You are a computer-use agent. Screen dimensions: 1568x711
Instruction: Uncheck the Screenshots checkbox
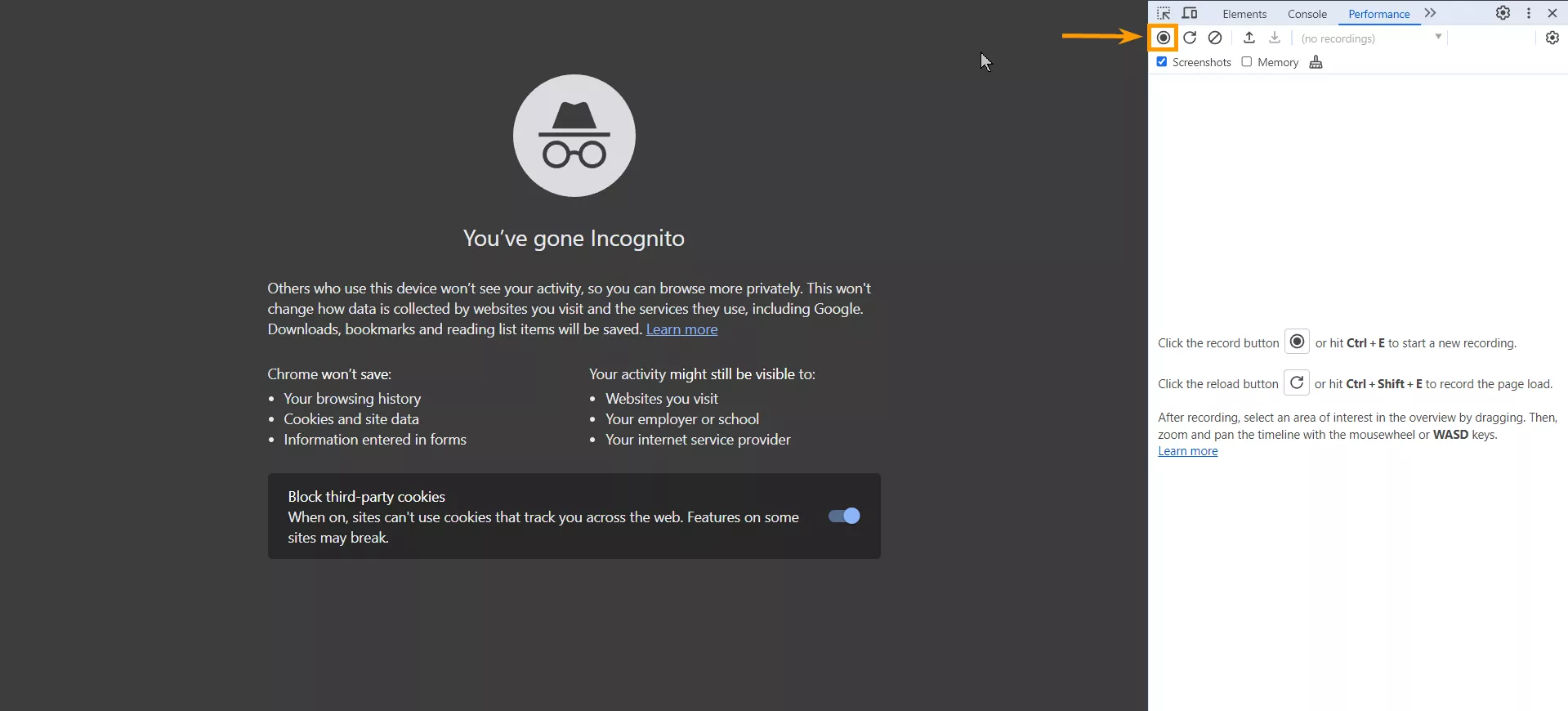tap(1162, 62)
